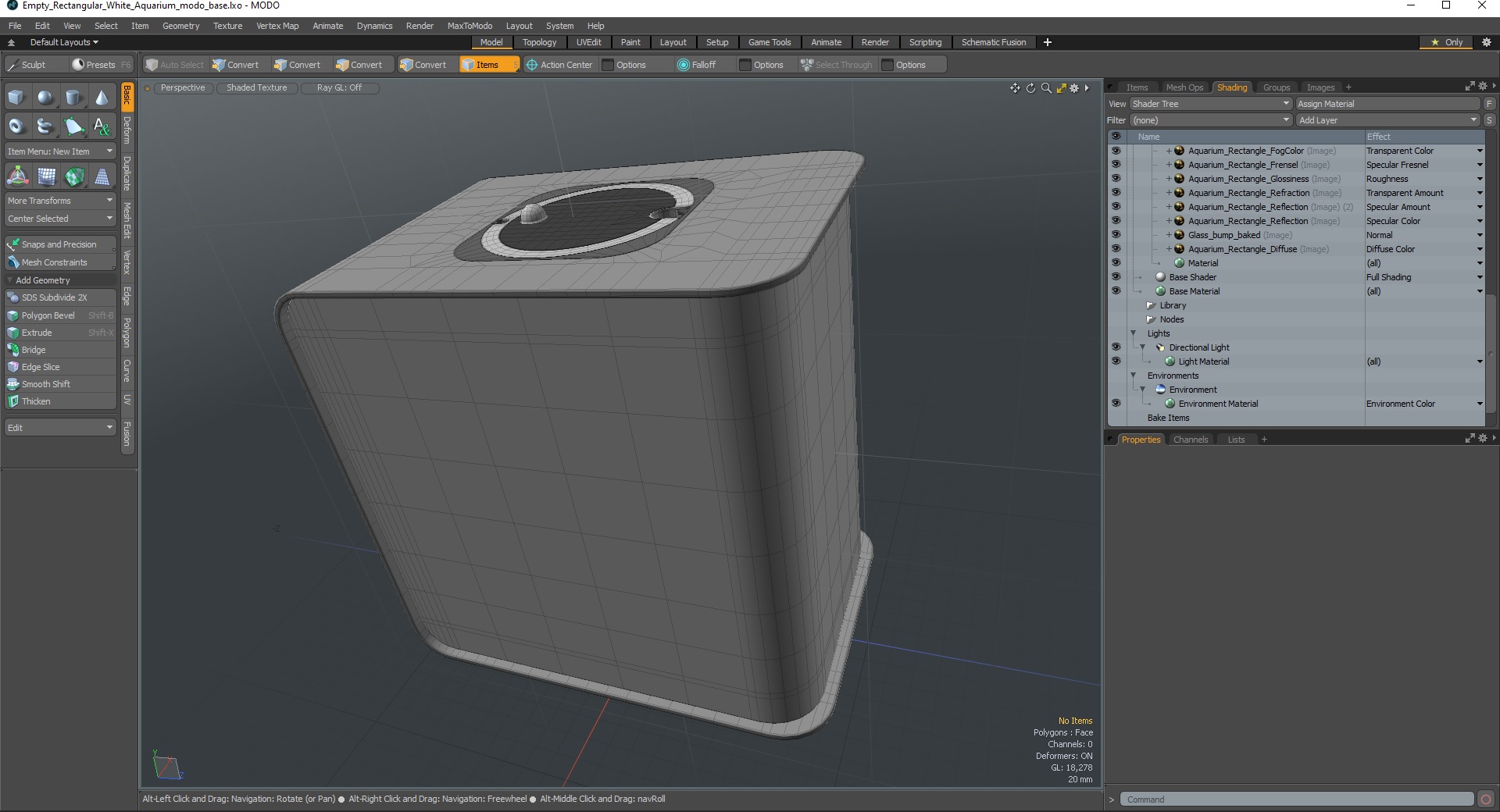Open the Shader Tree view dropdown
This screenshot has width=1500, height=812.
1210,104
